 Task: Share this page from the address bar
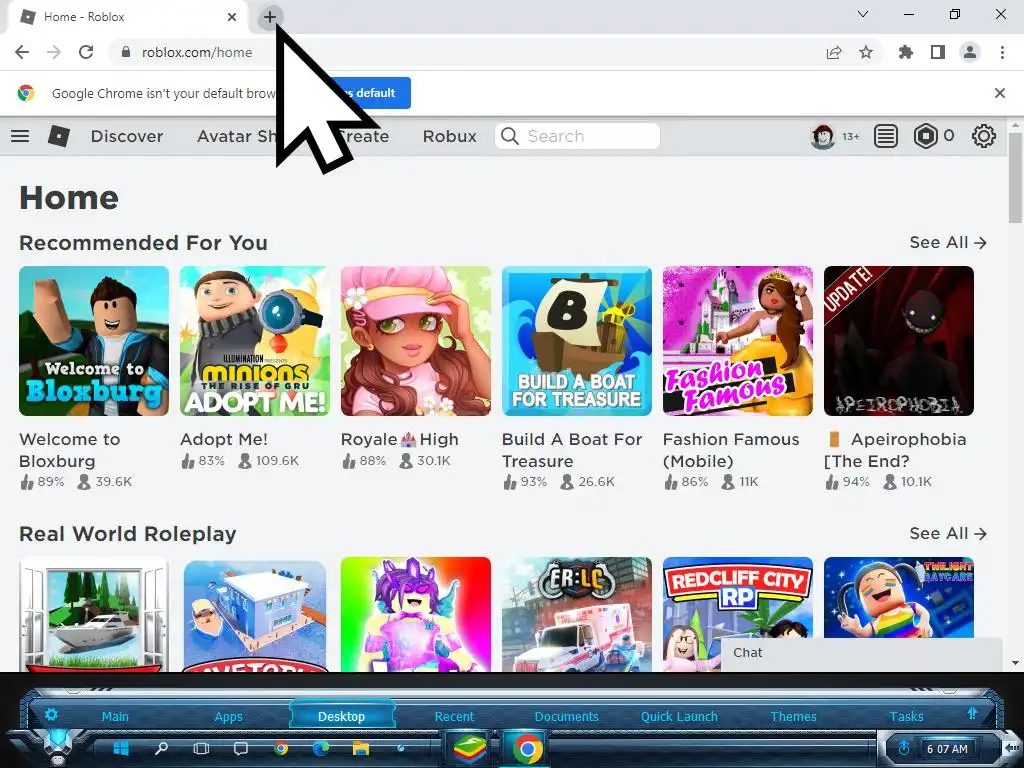[x=834, y=52]
